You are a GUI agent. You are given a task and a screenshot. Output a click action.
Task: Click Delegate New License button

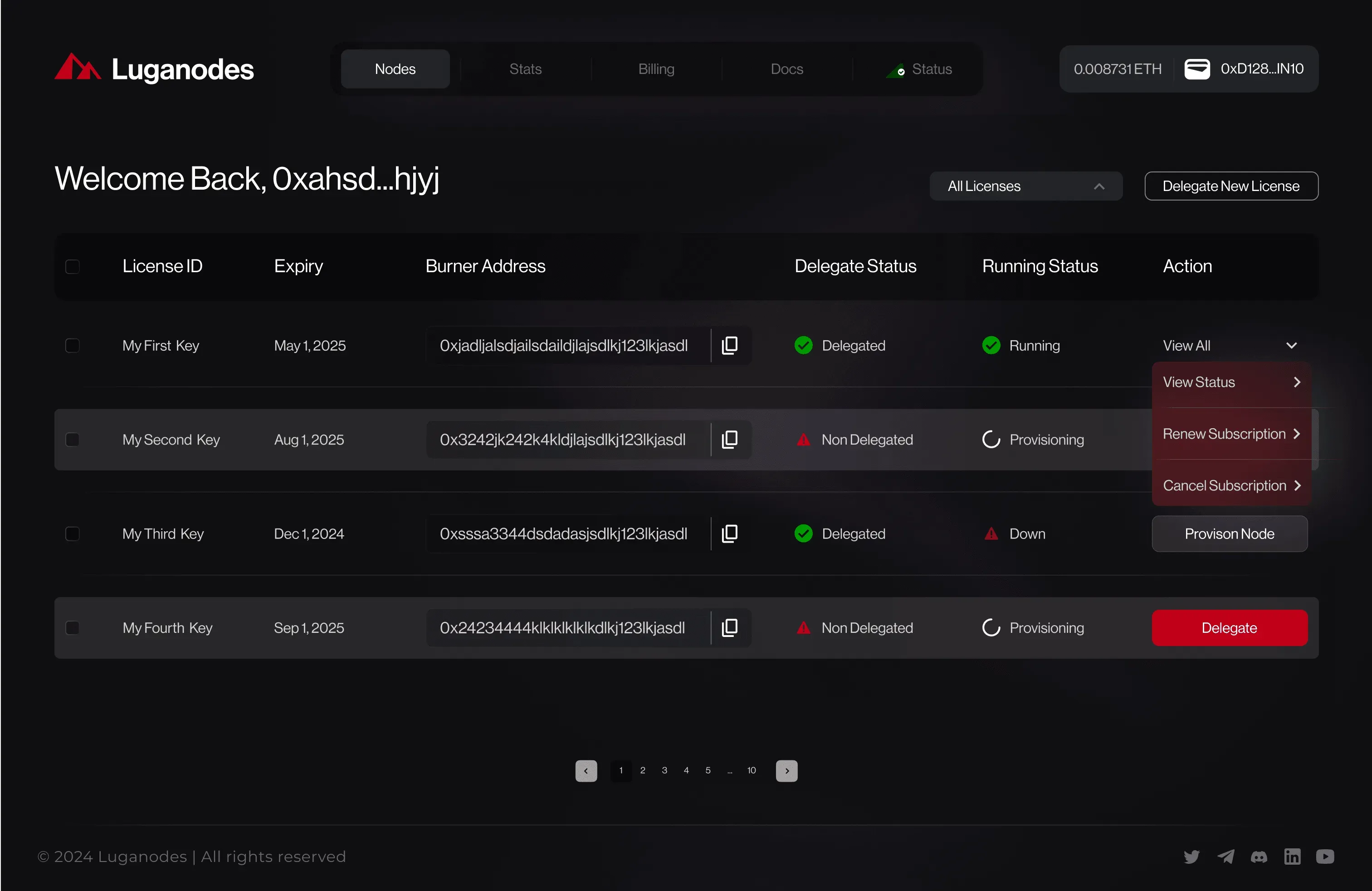tap(1231, 186)
